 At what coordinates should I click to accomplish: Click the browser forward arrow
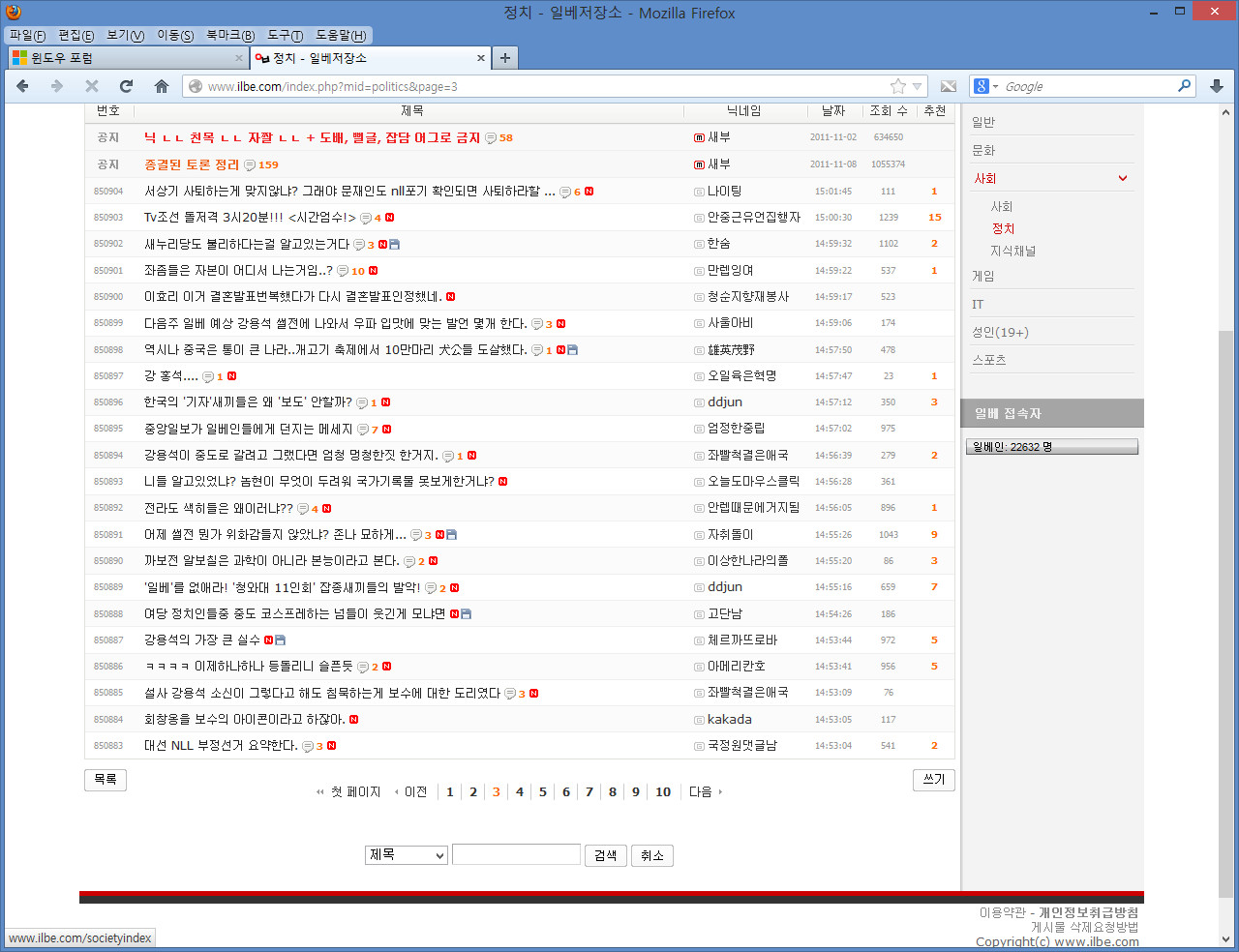pyautogui.click(x=57, y=86)
